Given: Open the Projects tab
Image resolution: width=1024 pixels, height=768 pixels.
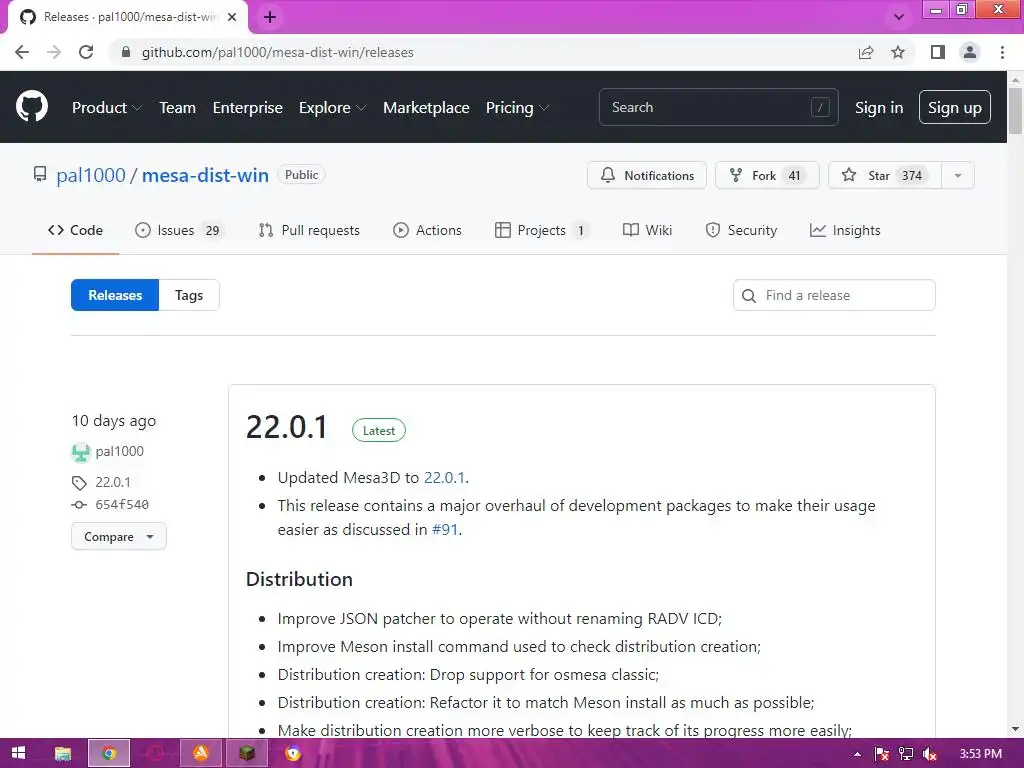Looking at the screenshot, I should [541, 230].
